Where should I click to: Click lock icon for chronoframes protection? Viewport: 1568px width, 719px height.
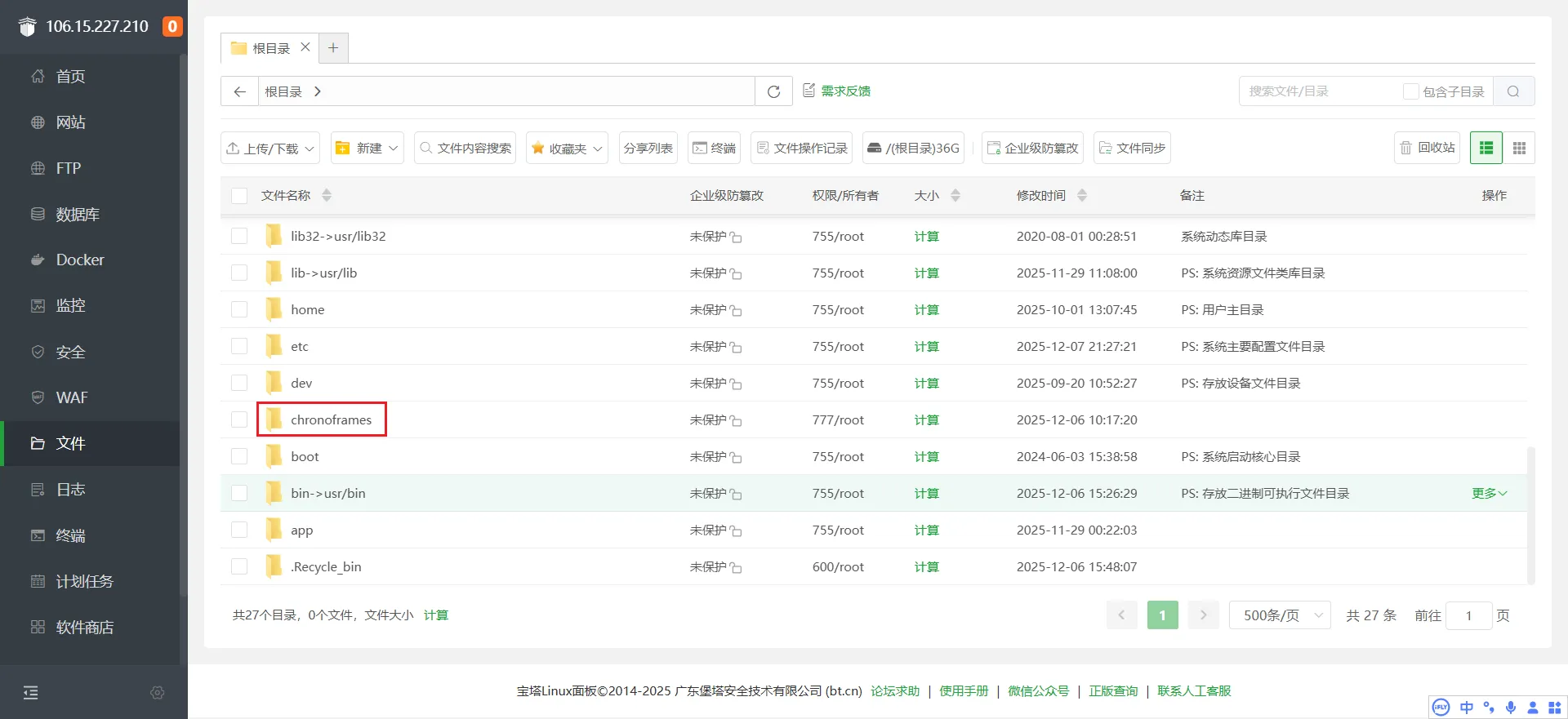(x=736, y=421)
